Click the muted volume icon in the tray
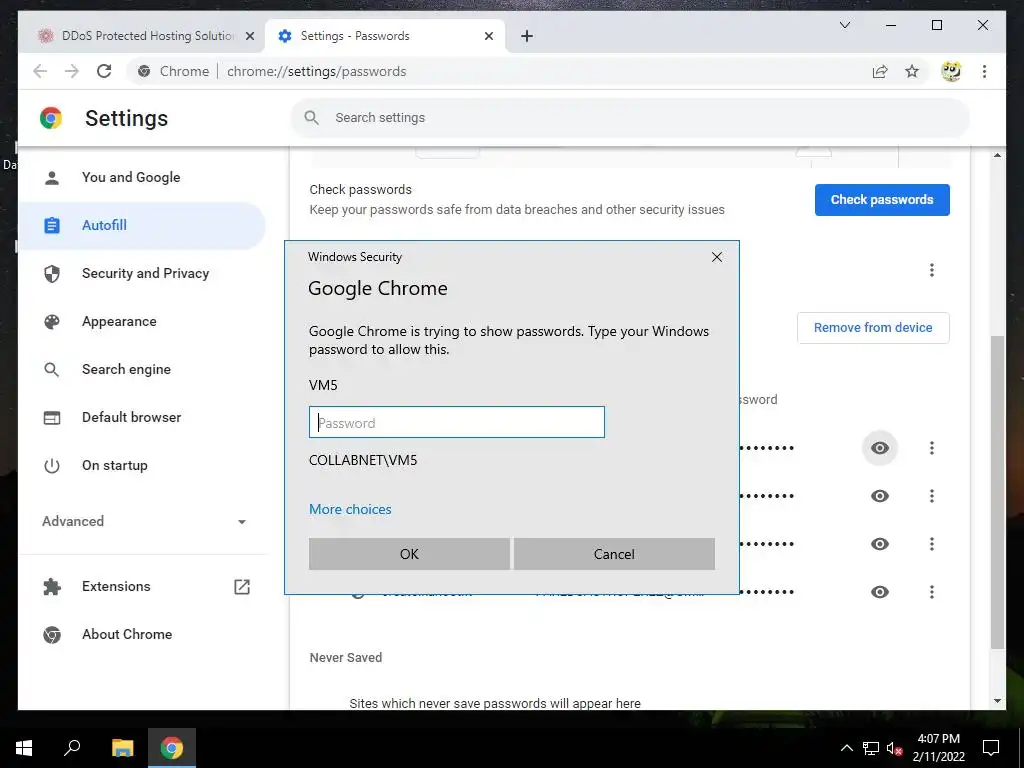1024x768 pixels. [x=894, y=748]
